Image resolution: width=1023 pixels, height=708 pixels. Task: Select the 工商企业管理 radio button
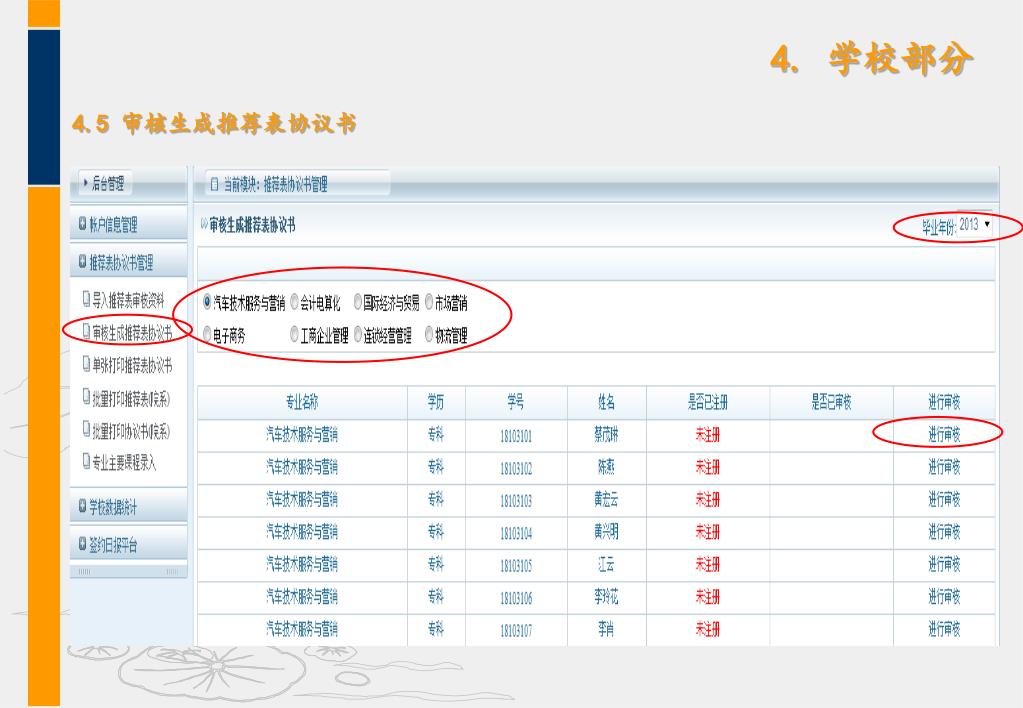(x=294, y=335)
